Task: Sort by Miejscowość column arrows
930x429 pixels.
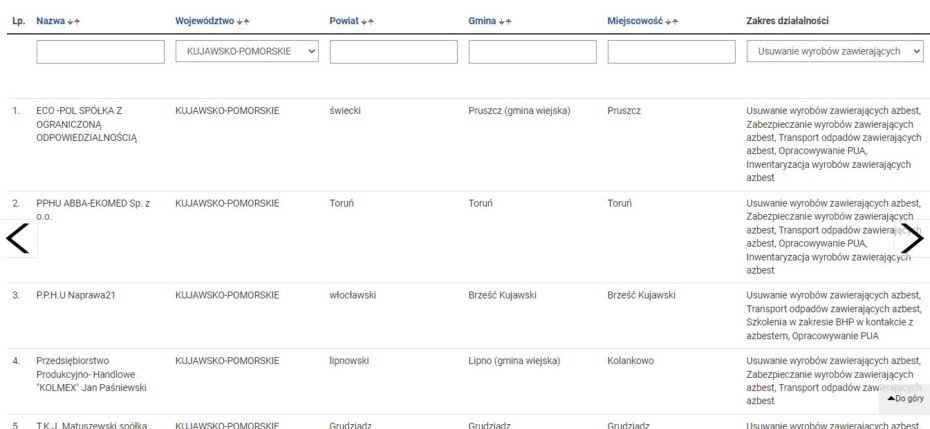Action: [x=671, y=21]
